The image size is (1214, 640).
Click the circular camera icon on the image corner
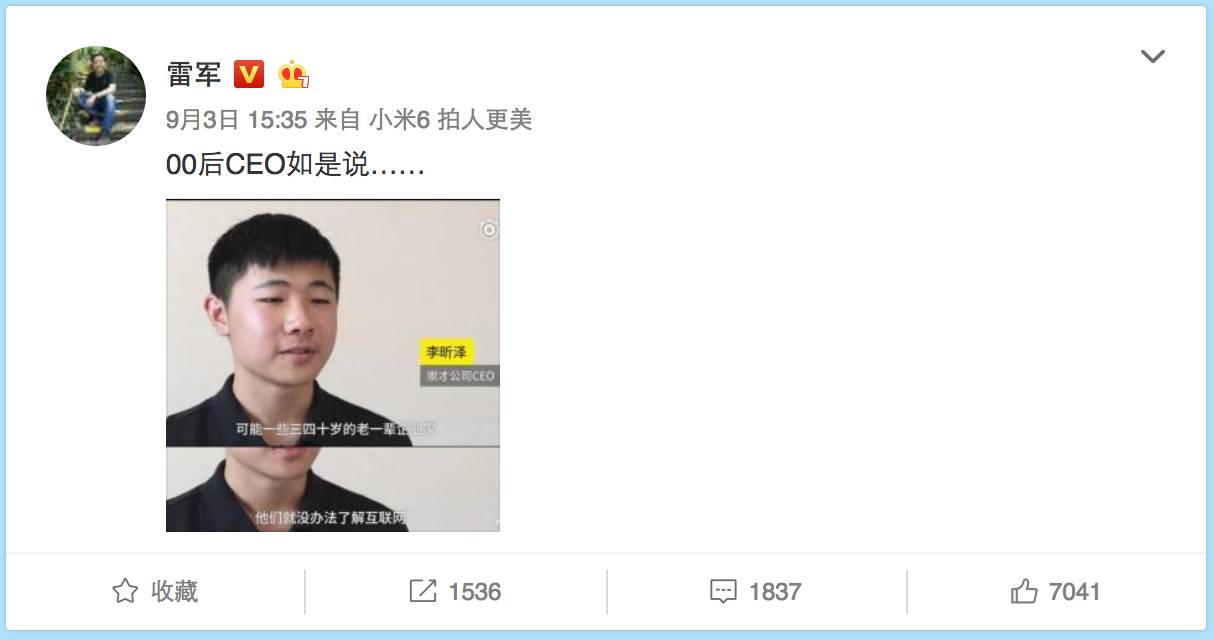[x=488, y=230]
